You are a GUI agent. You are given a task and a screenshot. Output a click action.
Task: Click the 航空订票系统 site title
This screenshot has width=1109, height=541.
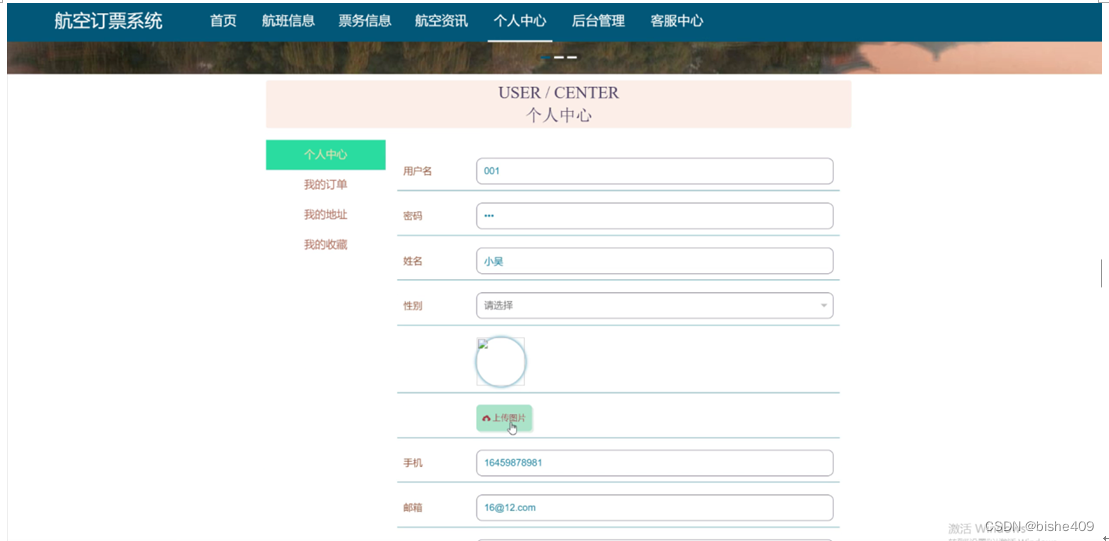[108, 21]
